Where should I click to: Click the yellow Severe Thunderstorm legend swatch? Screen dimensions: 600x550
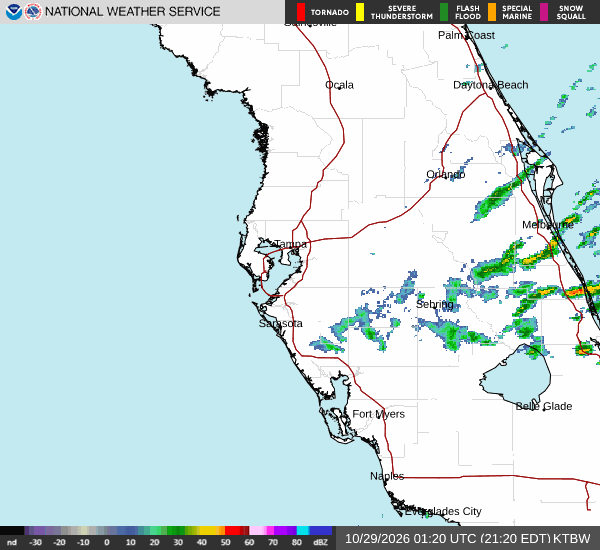point(360,12)
